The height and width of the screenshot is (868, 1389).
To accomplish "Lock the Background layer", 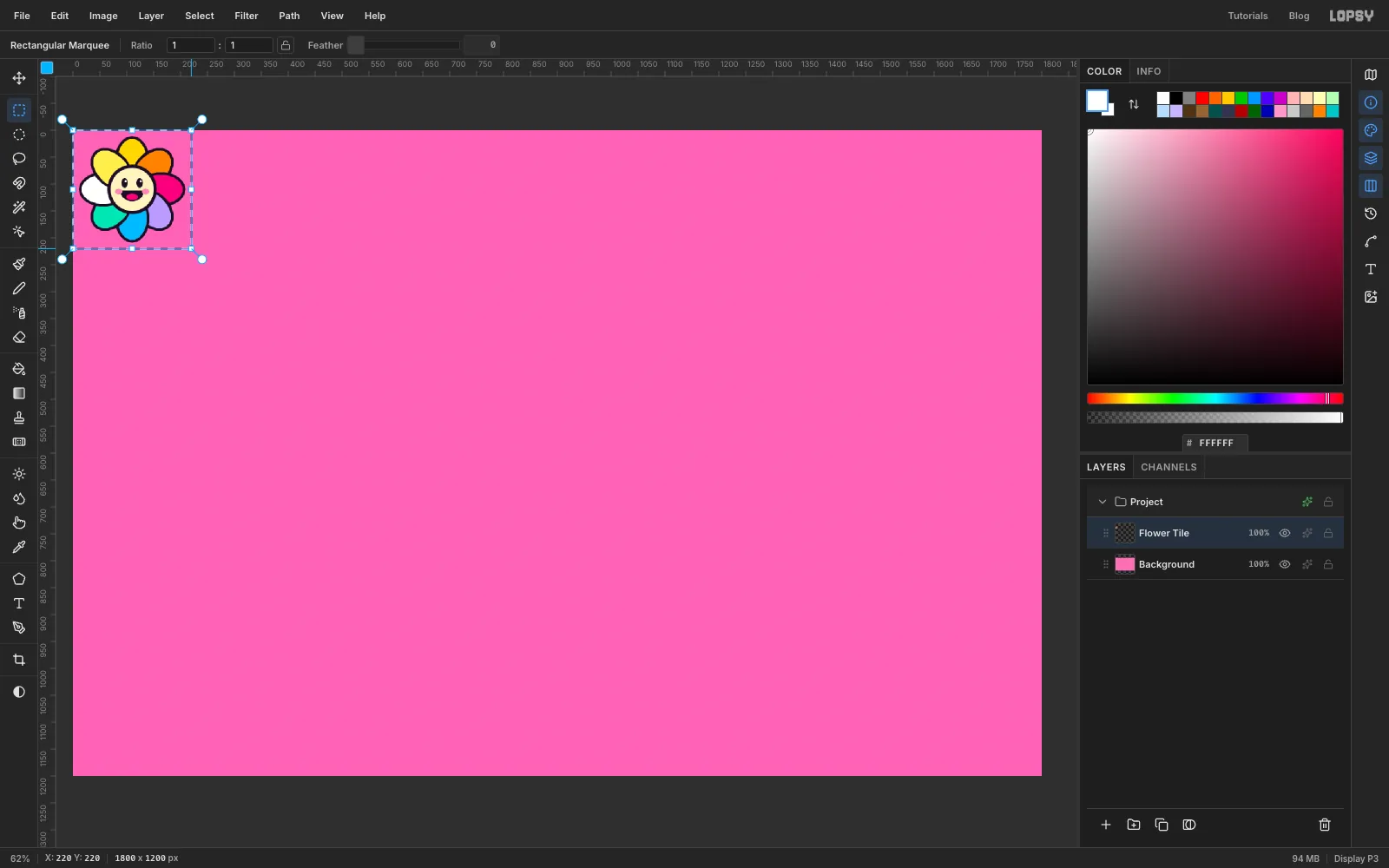I will pos(1328,564).
